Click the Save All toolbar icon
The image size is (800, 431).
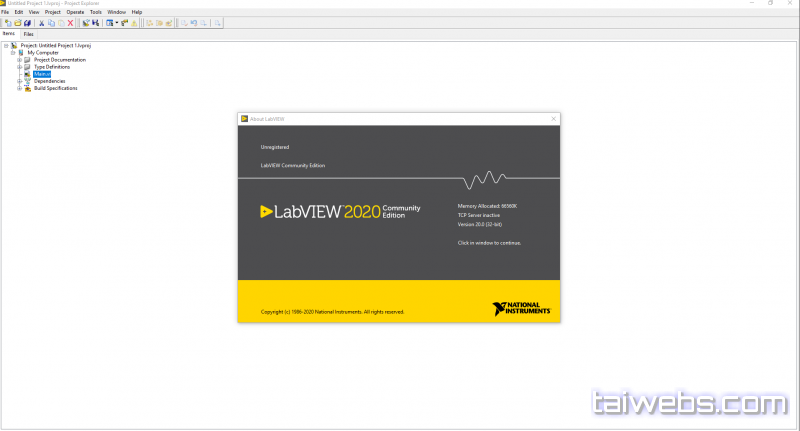pos(29,22)
